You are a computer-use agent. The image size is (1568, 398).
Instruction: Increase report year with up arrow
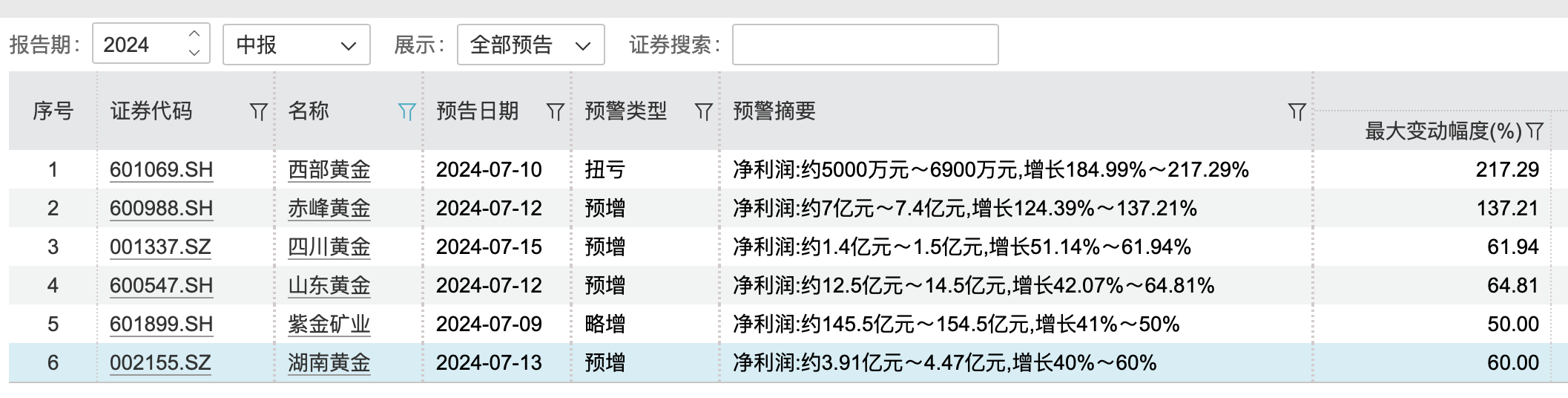coord(194,34)
